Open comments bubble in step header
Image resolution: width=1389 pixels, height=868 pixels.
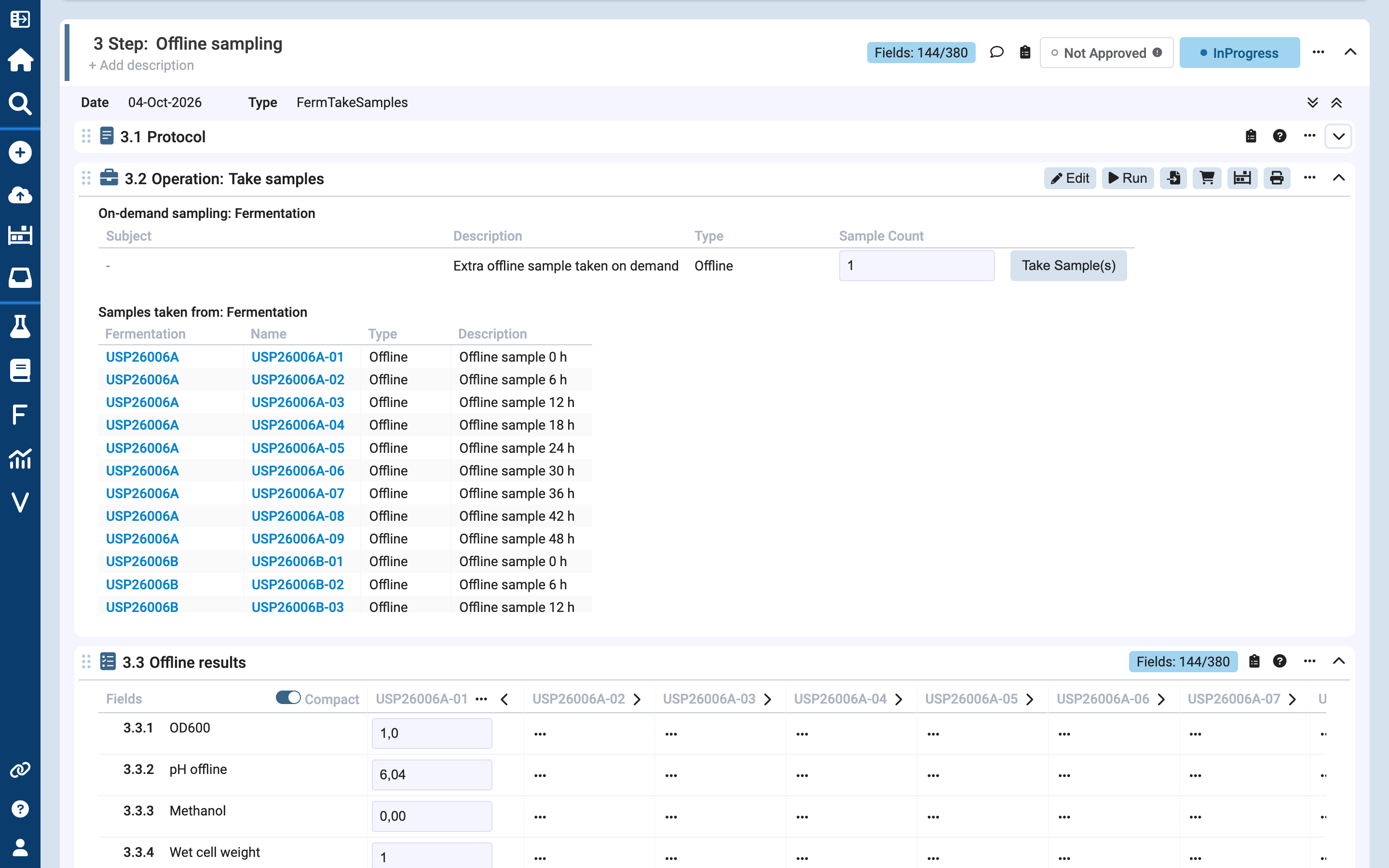pos(997,53)
